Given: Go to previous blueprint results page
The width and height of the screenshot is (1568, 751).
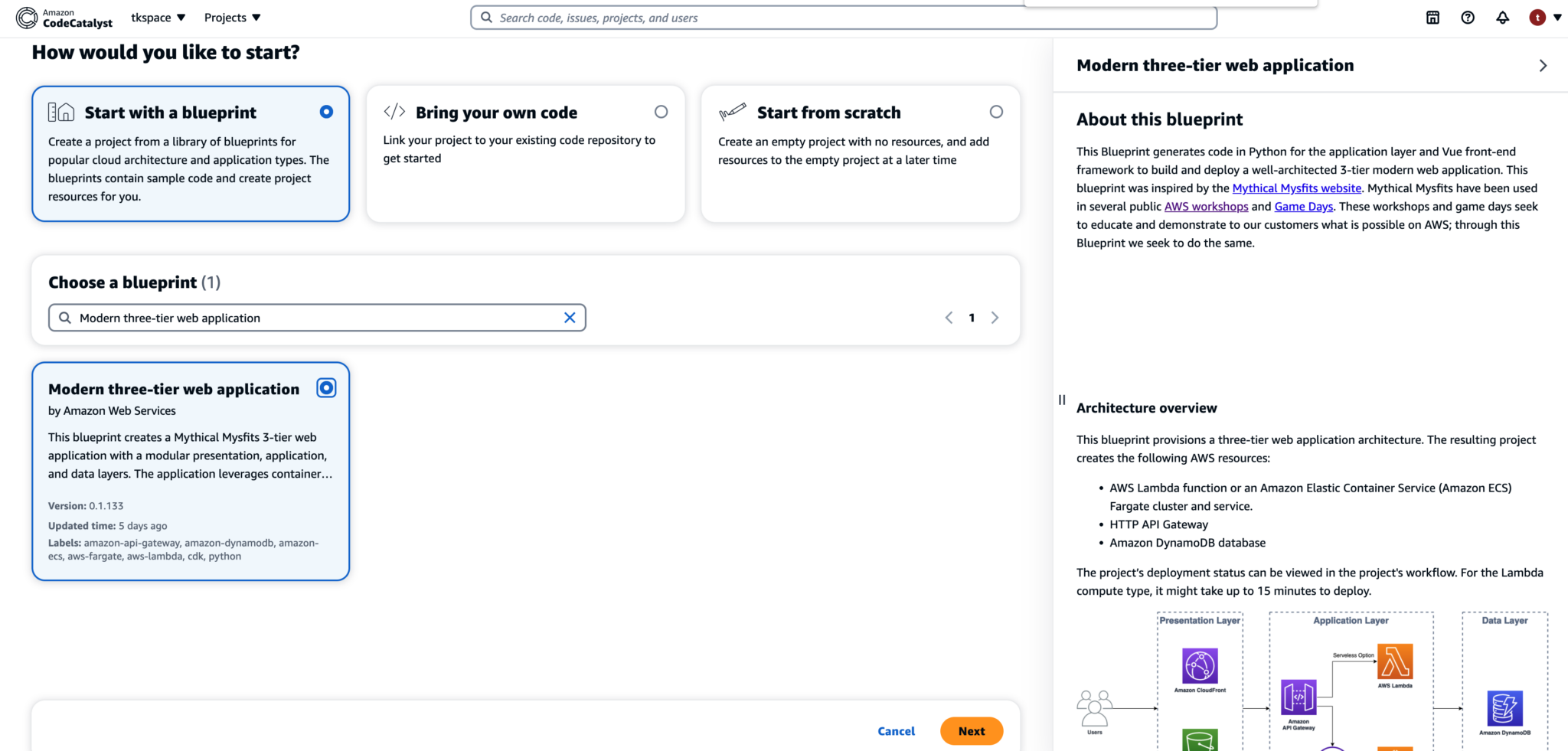Looking at the screenshot, I should pyautogui.click(x=949, y=318).
